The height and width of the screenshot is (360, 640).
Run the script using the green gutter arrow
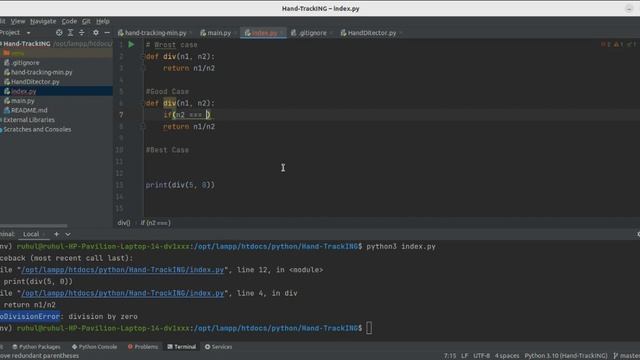pos(131,44)
